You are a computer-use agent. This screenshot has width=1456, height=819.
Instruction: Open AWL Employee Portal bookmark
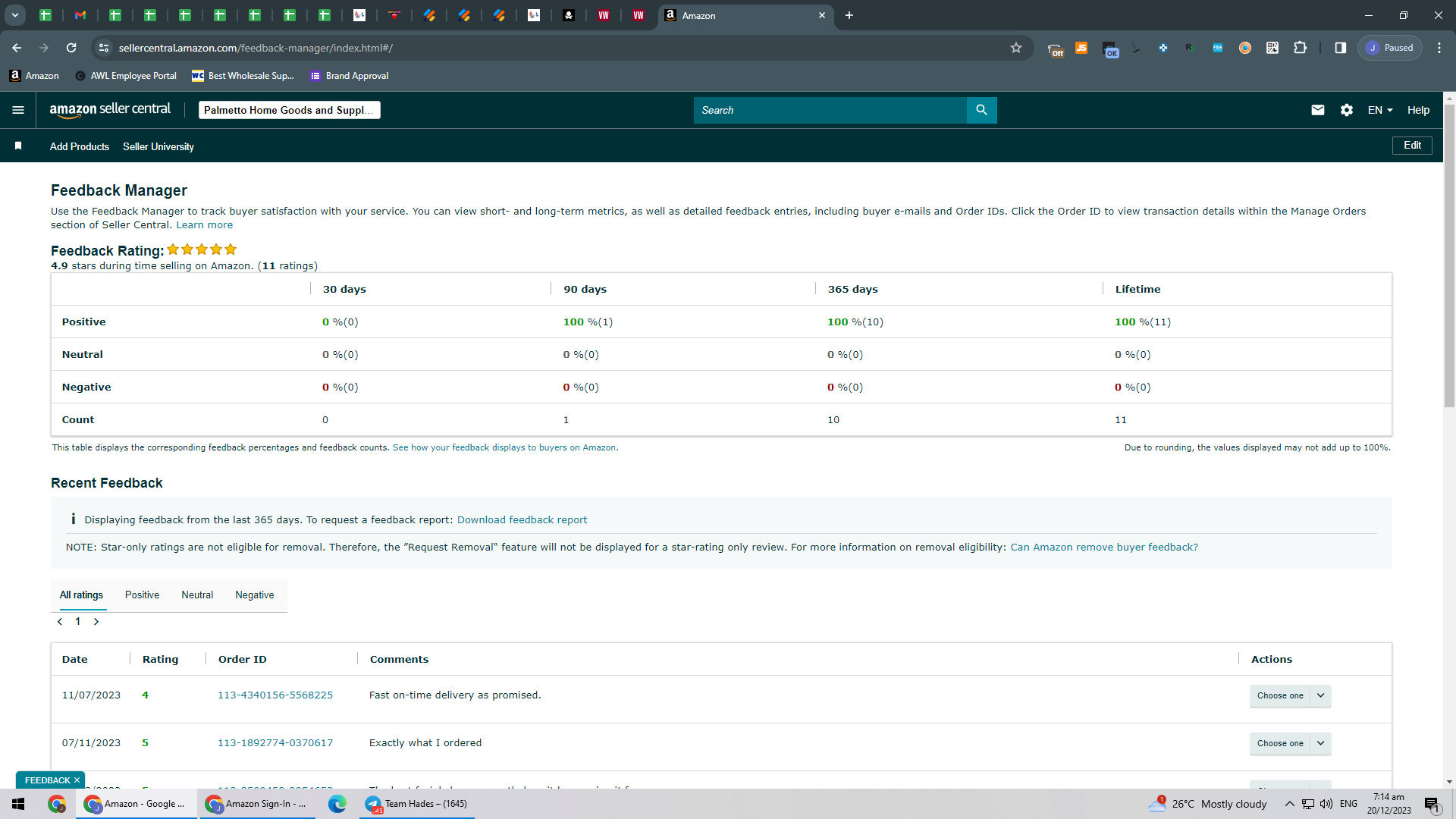(126, 75)
